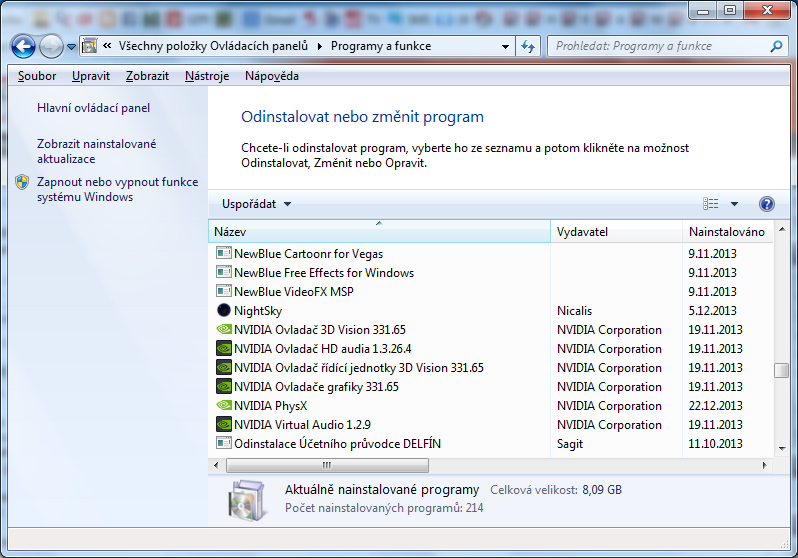Click the vertical scrollbar down arrow
Screen dimensions: 798x558
coord(782,449)
